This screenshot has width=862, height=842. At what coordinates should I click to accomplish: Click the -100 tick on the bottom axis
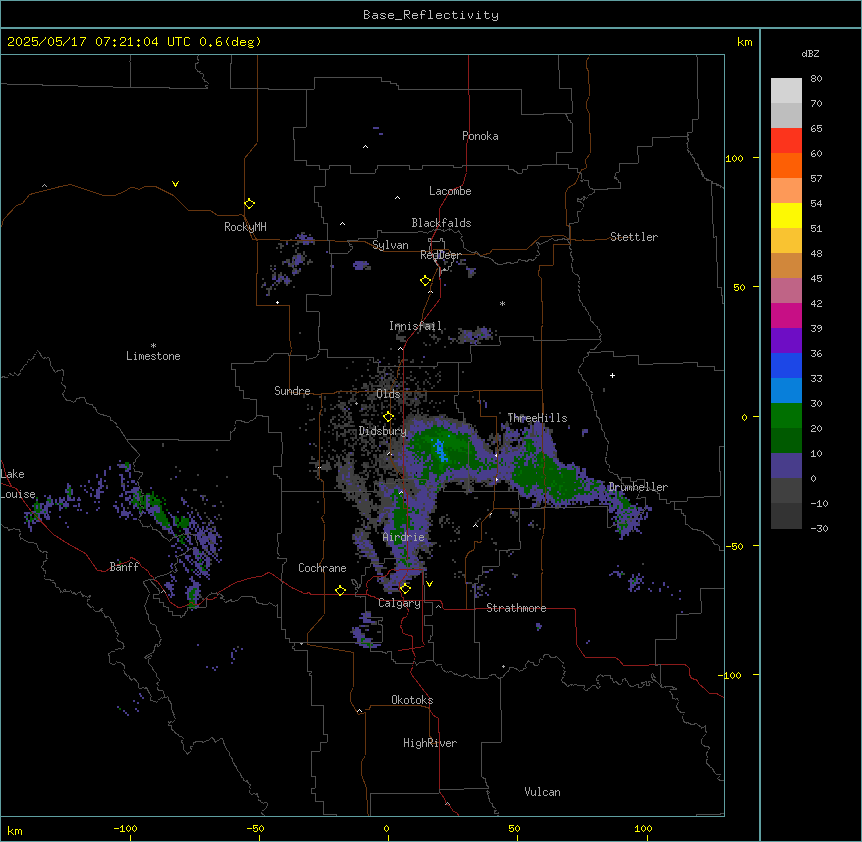(x=125, y=828)
